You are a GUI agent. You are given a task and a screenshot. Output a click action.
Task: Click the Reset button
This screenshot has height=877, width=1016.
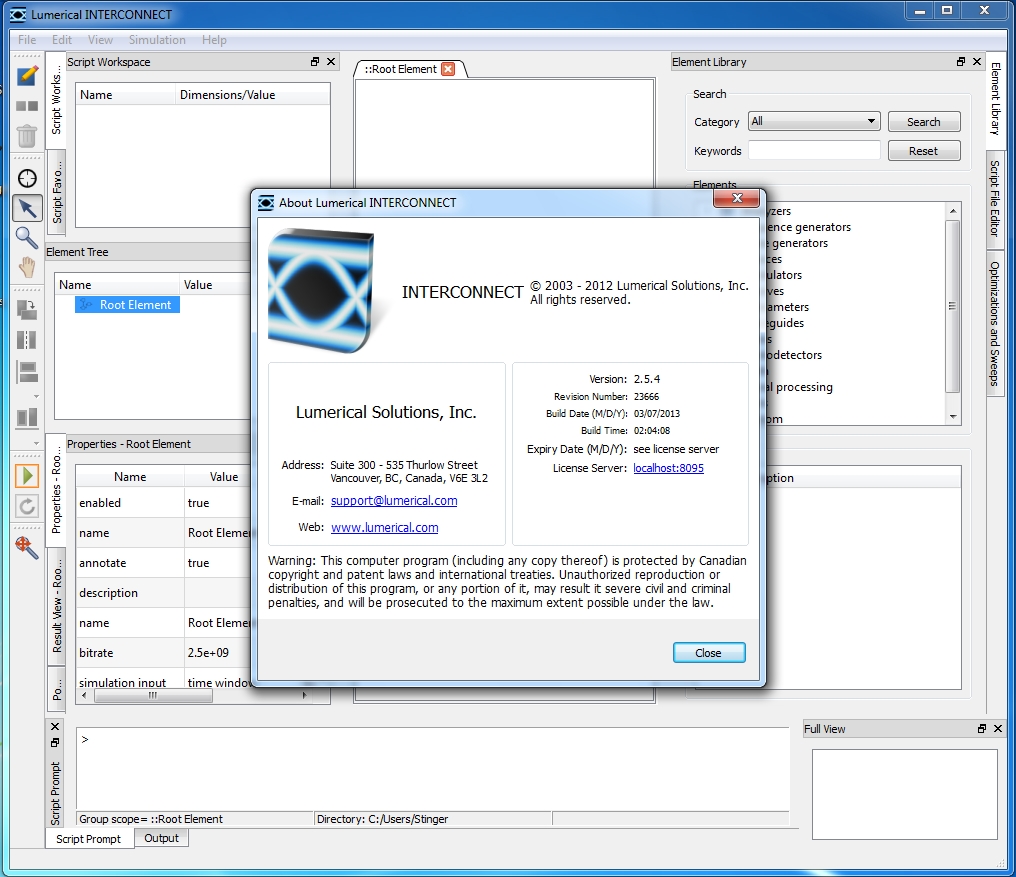tap(924, 151)
